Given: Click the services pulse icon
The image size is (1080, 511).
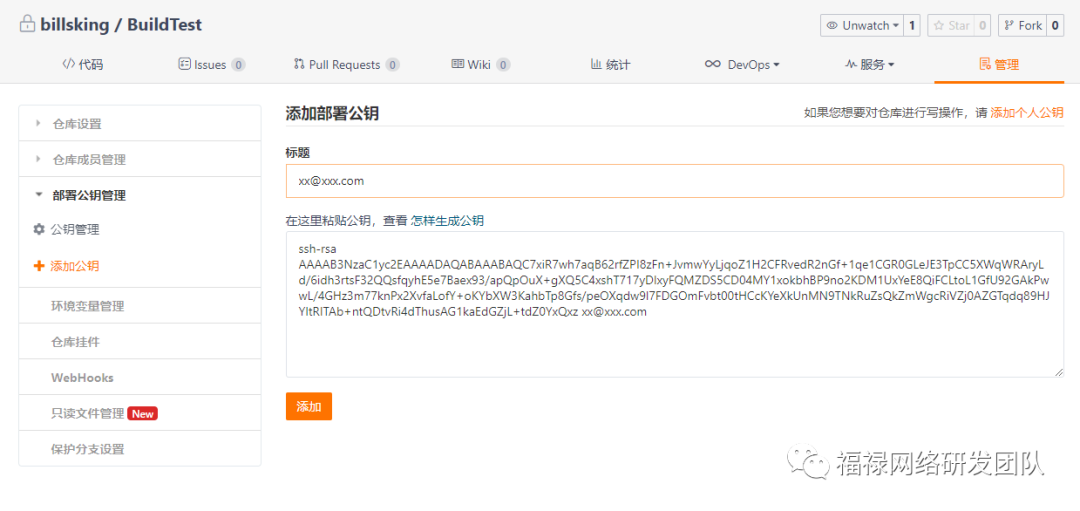Looking at the screenshot, I should coord(851,64).
